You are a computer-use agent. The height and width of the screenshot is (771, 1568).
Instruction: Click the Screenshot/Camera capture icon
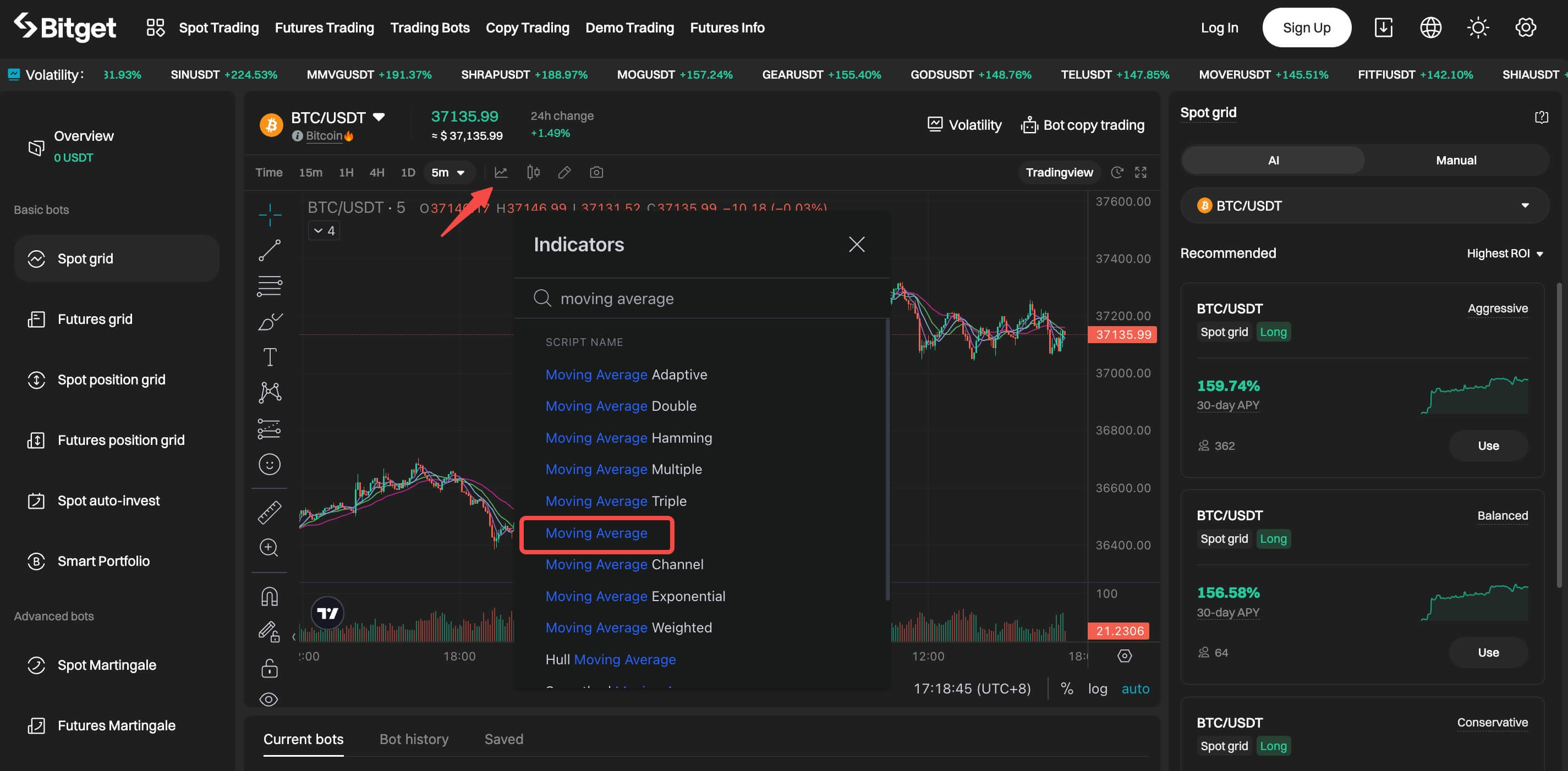(597, 172)
